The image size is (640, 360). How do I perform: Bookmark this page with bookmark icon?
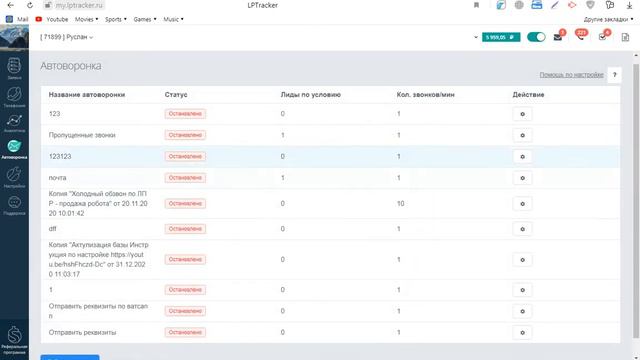(x=476, y=5)
